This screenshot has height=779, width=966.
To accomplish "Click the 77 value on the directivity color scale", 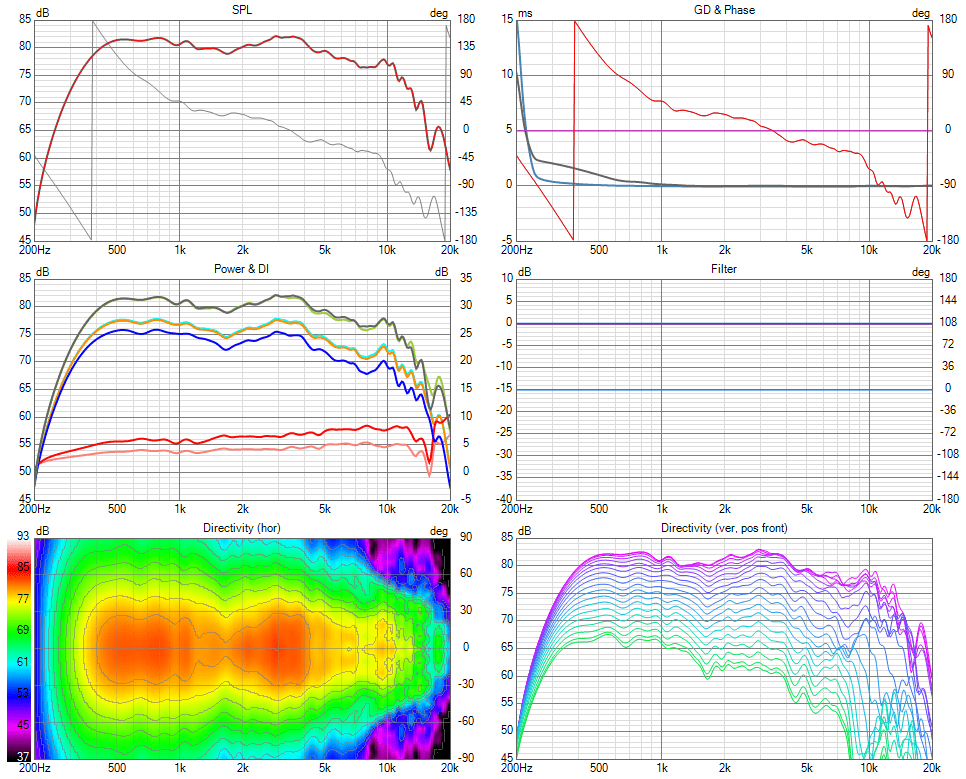I will (x=23, y=598).
